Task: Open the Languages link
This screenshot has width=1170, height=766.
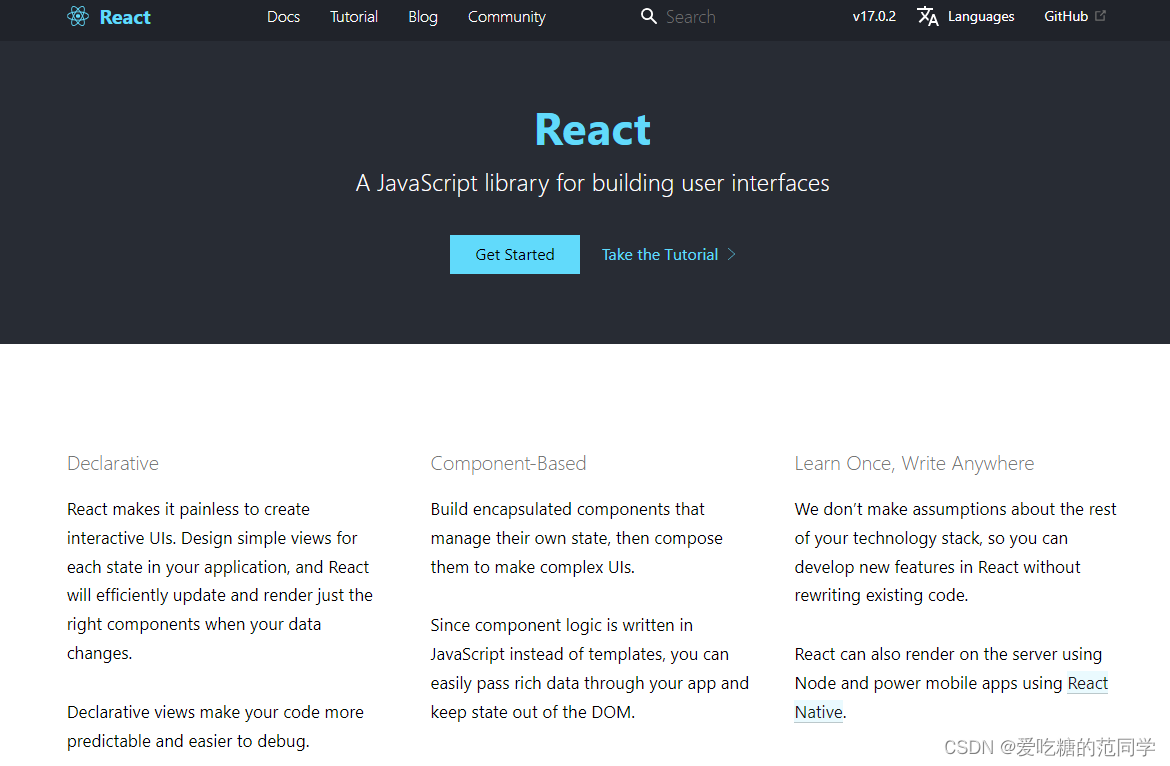Action: (980, 16)
